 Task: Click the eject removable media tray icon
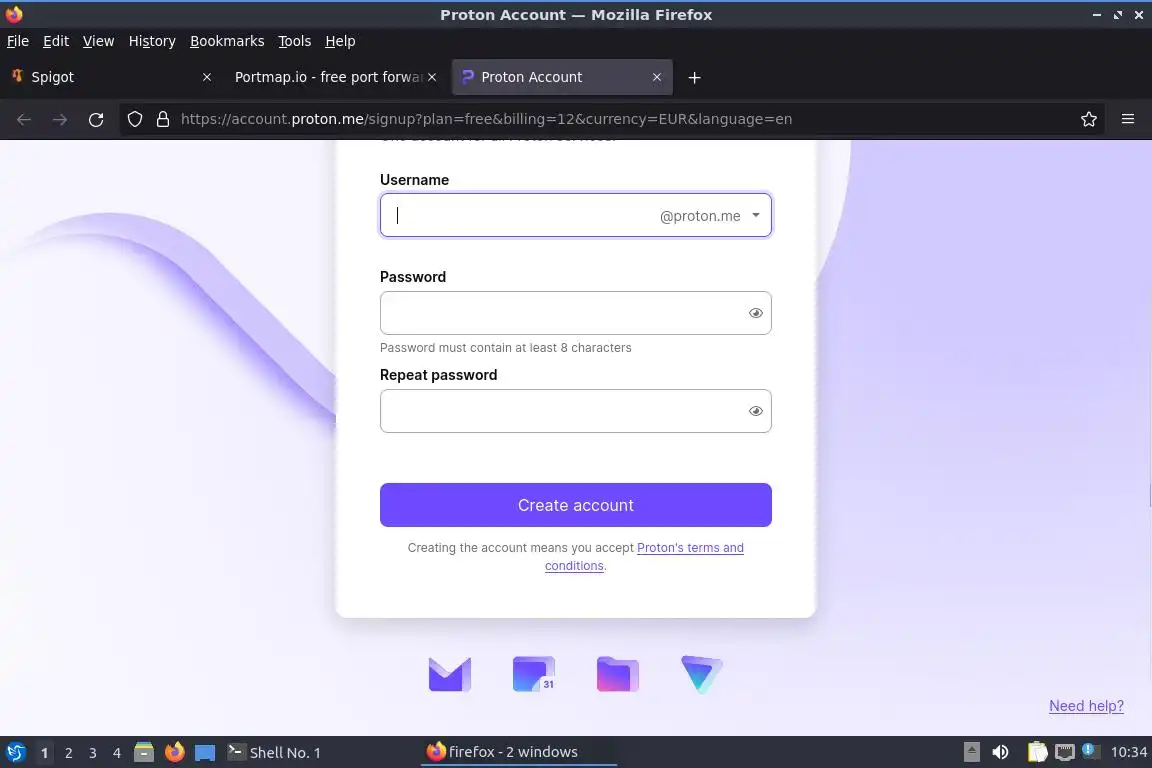971,752
